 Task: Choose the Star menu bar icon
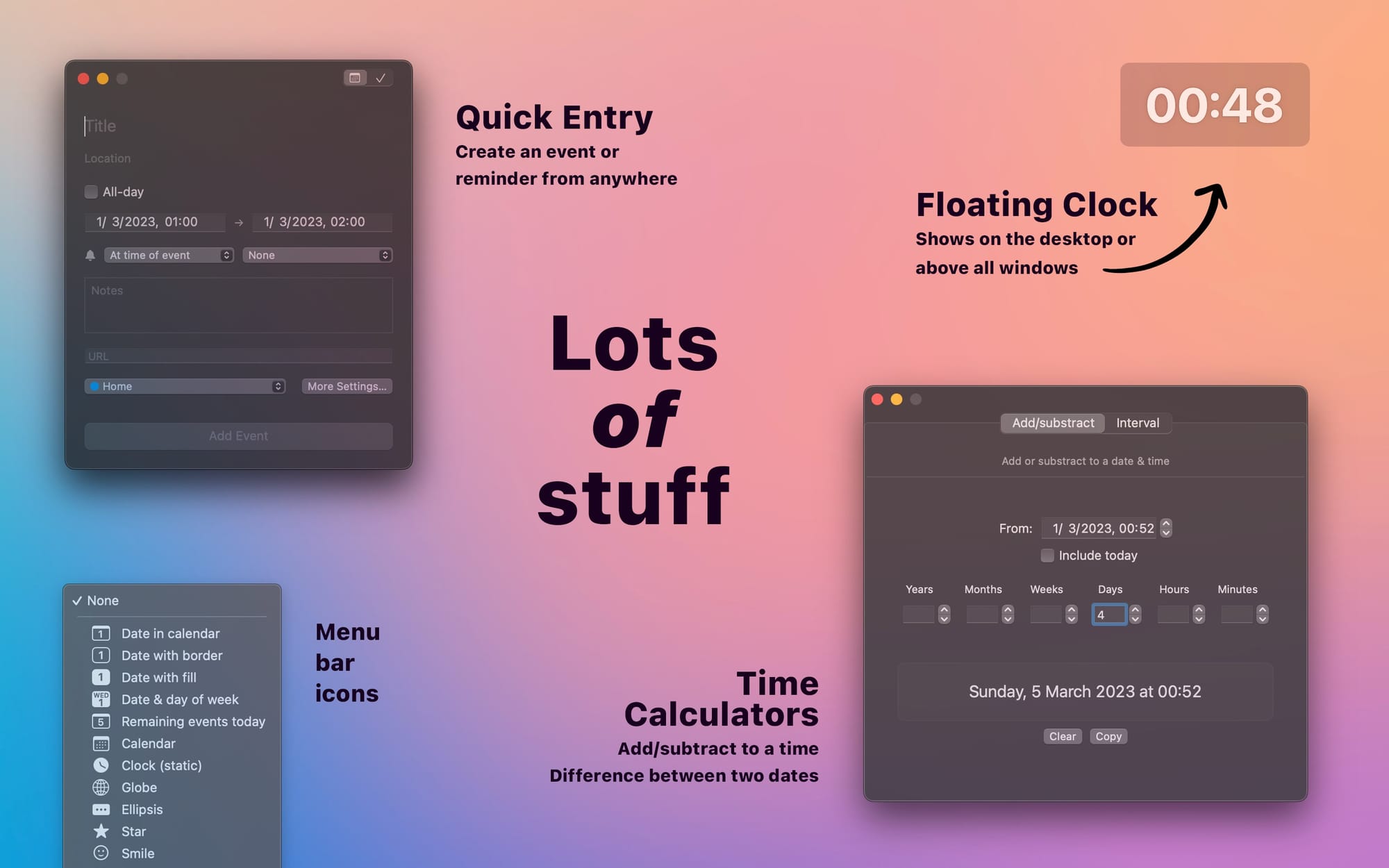133,831
